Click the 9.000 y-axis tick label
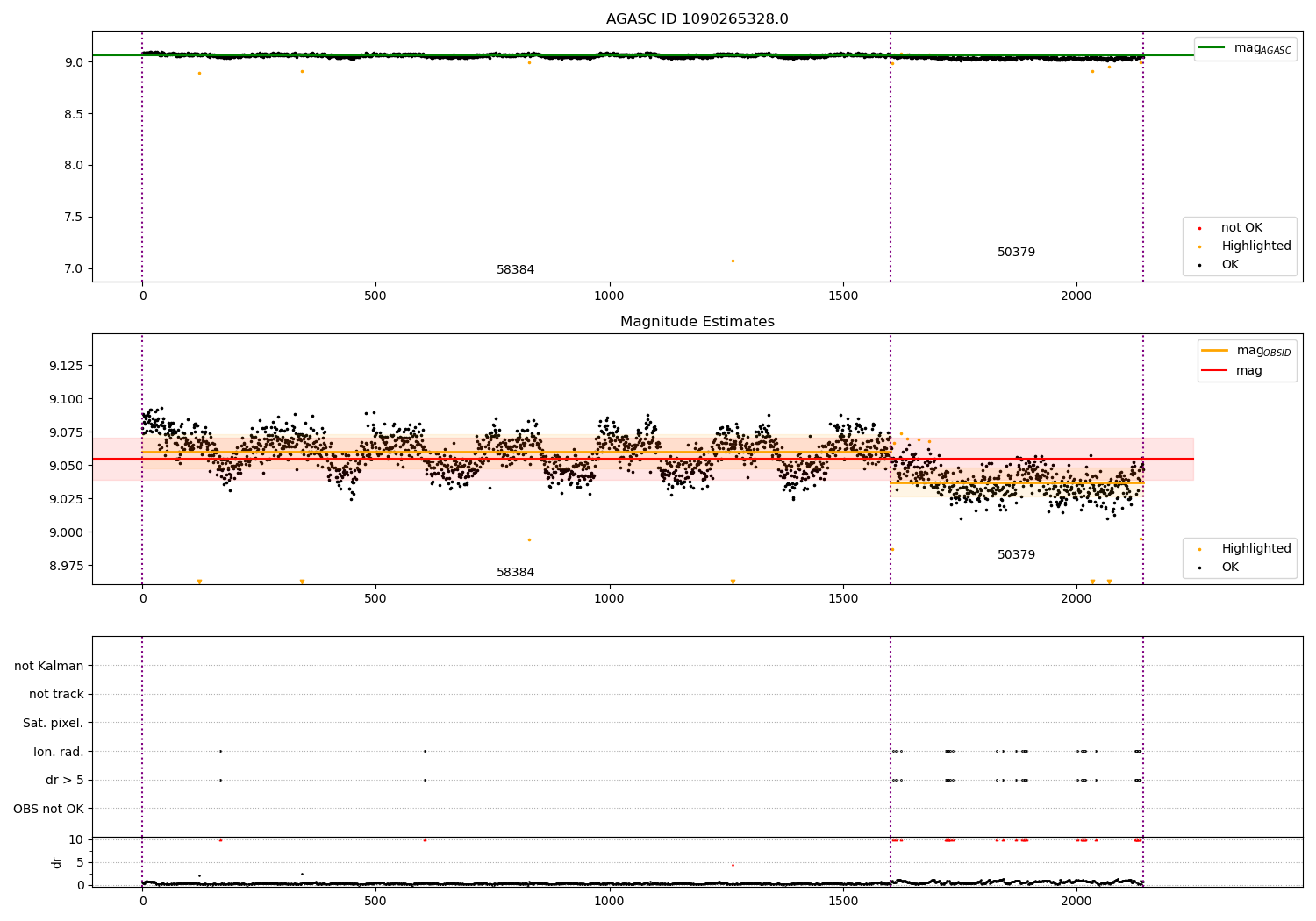This screenshot has width=1316, height=921. tap(67, 532)
